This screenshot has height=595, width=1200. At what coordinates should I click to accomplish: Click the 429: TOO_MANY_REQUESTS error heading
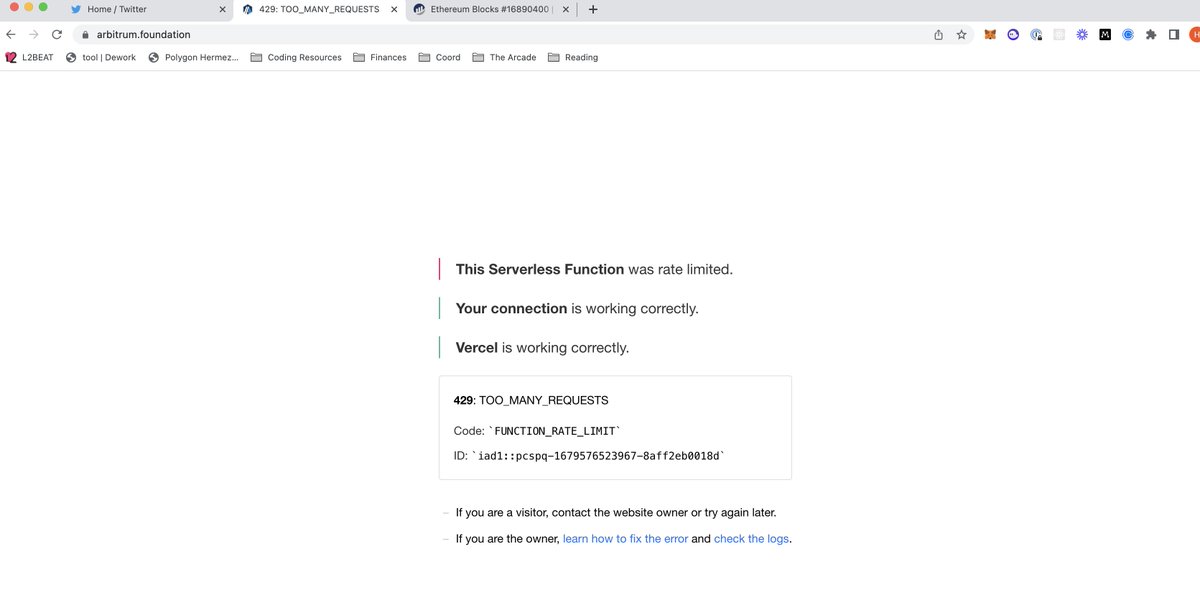point(531,400)
